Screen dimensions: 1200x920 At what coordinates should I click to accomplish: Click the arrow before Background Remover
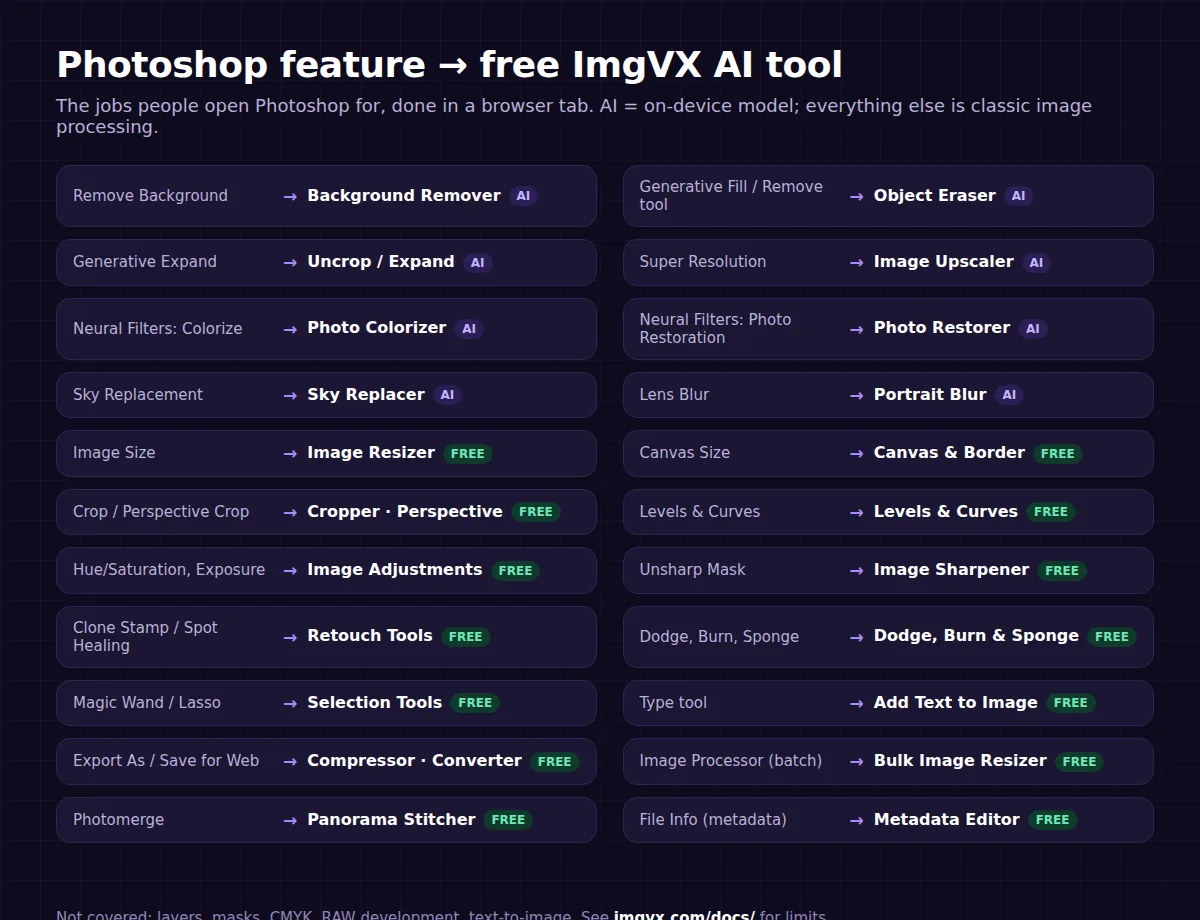point(290,196)
